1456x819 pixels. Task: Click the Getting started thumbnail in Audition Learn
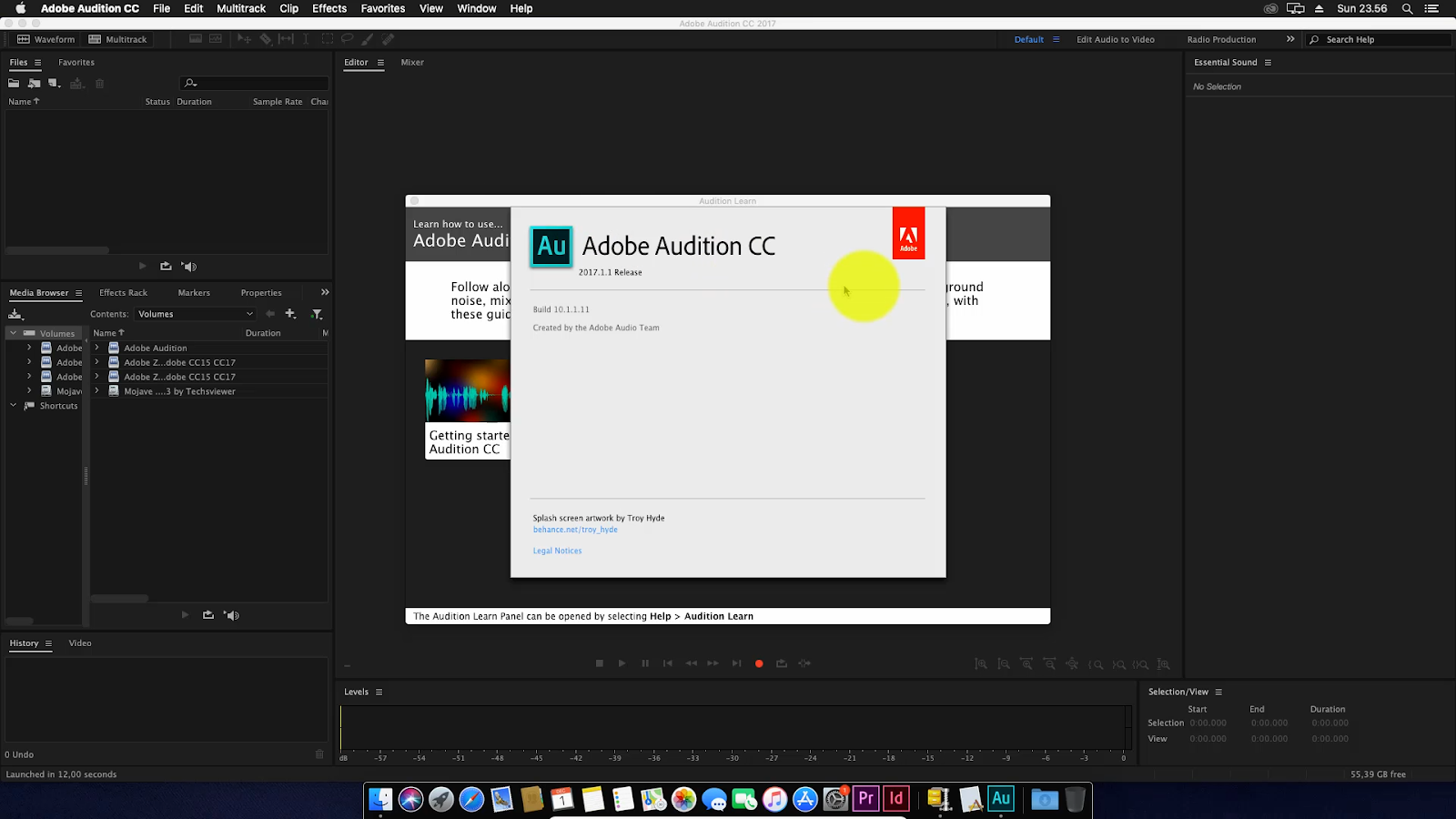pyautogui.click(x=468, y=409)
